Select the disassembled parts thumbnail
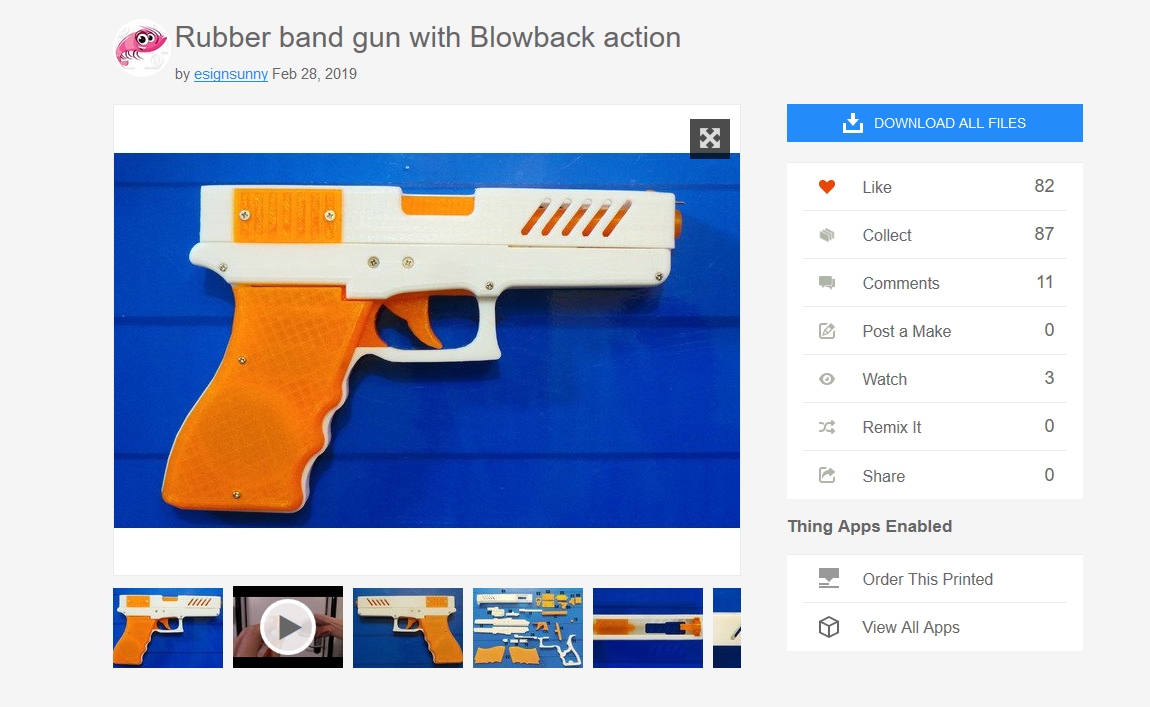 pyautogui.click(x=528, y=628)
